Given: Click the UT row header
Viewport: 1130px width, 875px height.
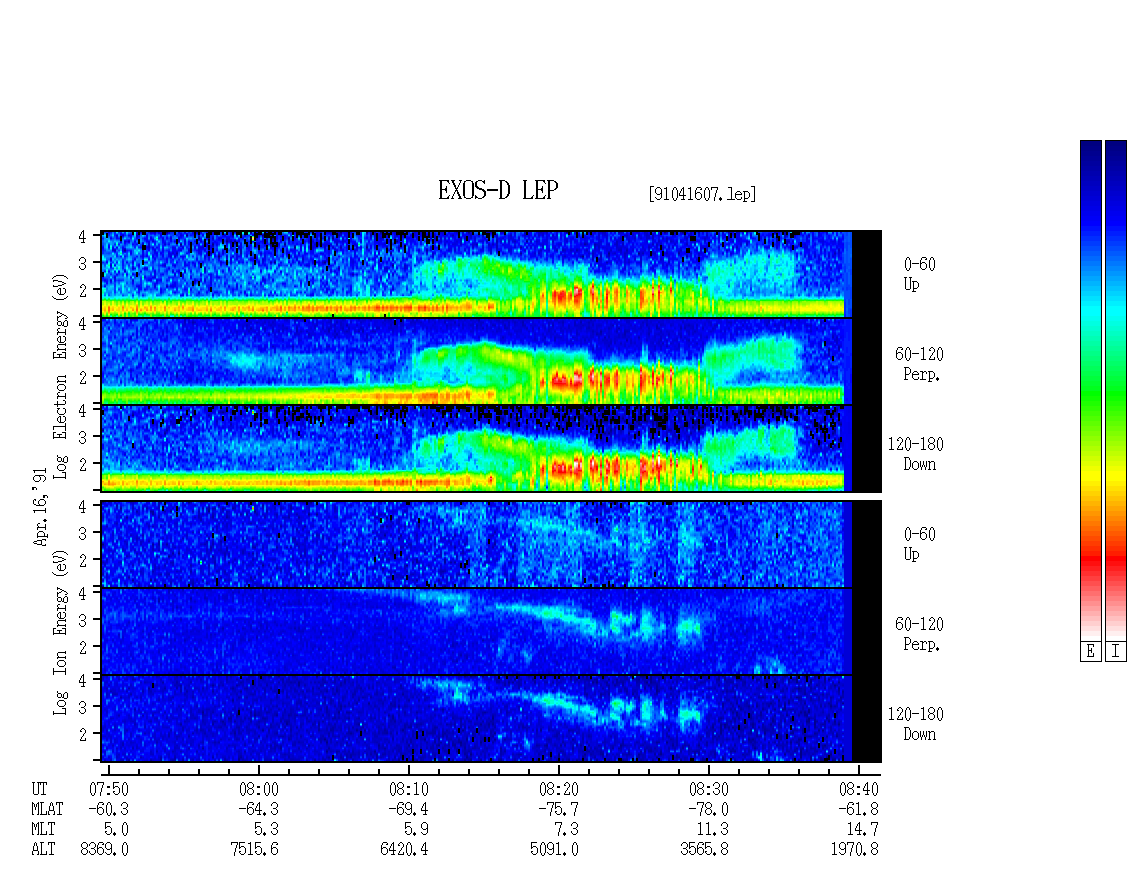Looking at the screenshot, I should coord(39,789).
